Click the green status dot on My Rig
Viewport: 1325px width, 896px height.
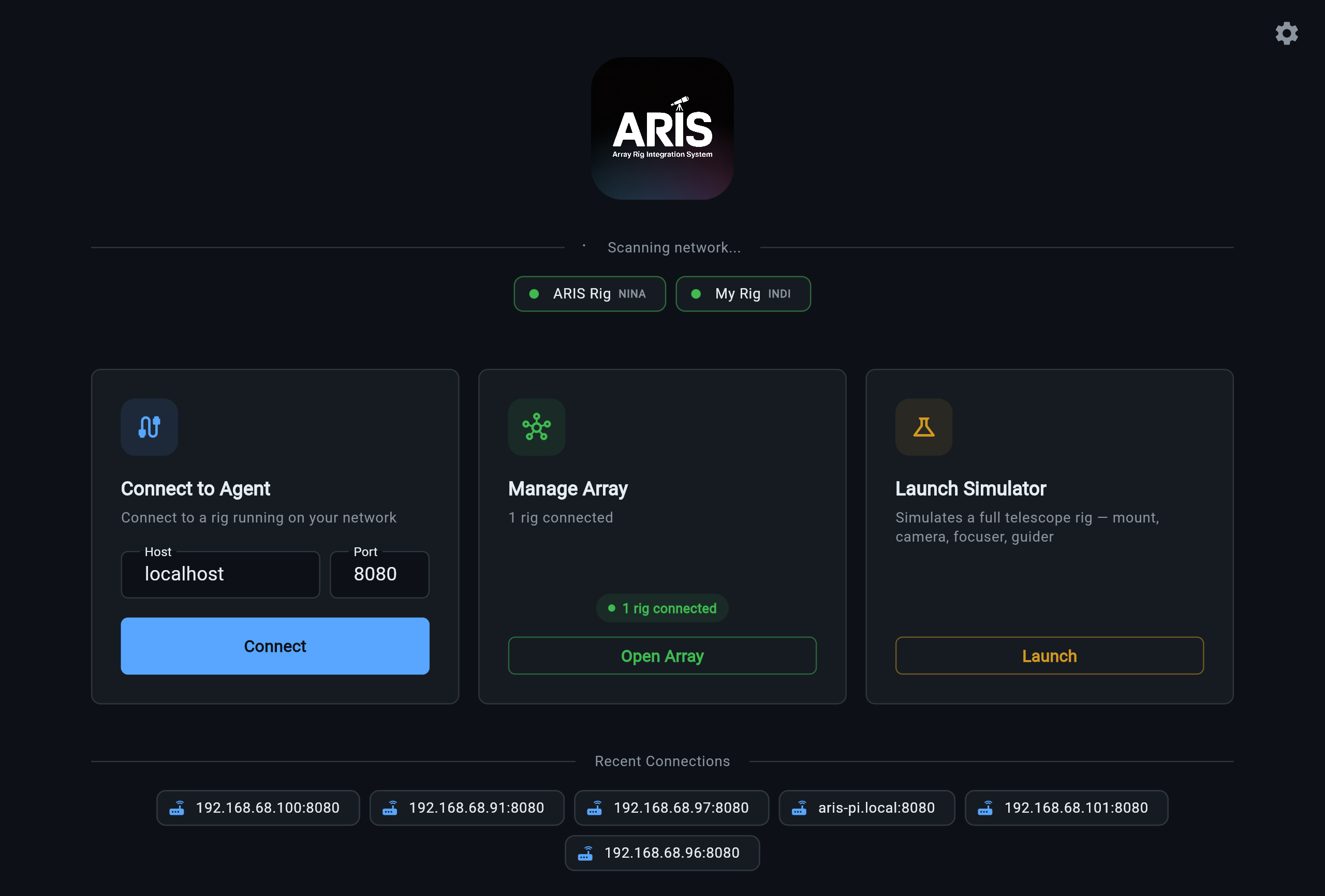coord(696,293)
